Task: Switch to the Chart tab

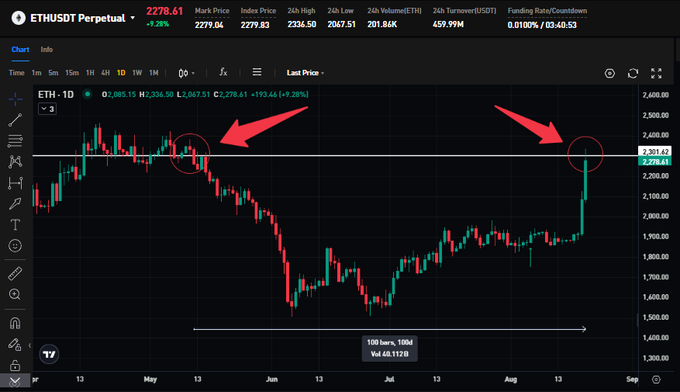Action: pyautogui.click(x=20, y=49)
